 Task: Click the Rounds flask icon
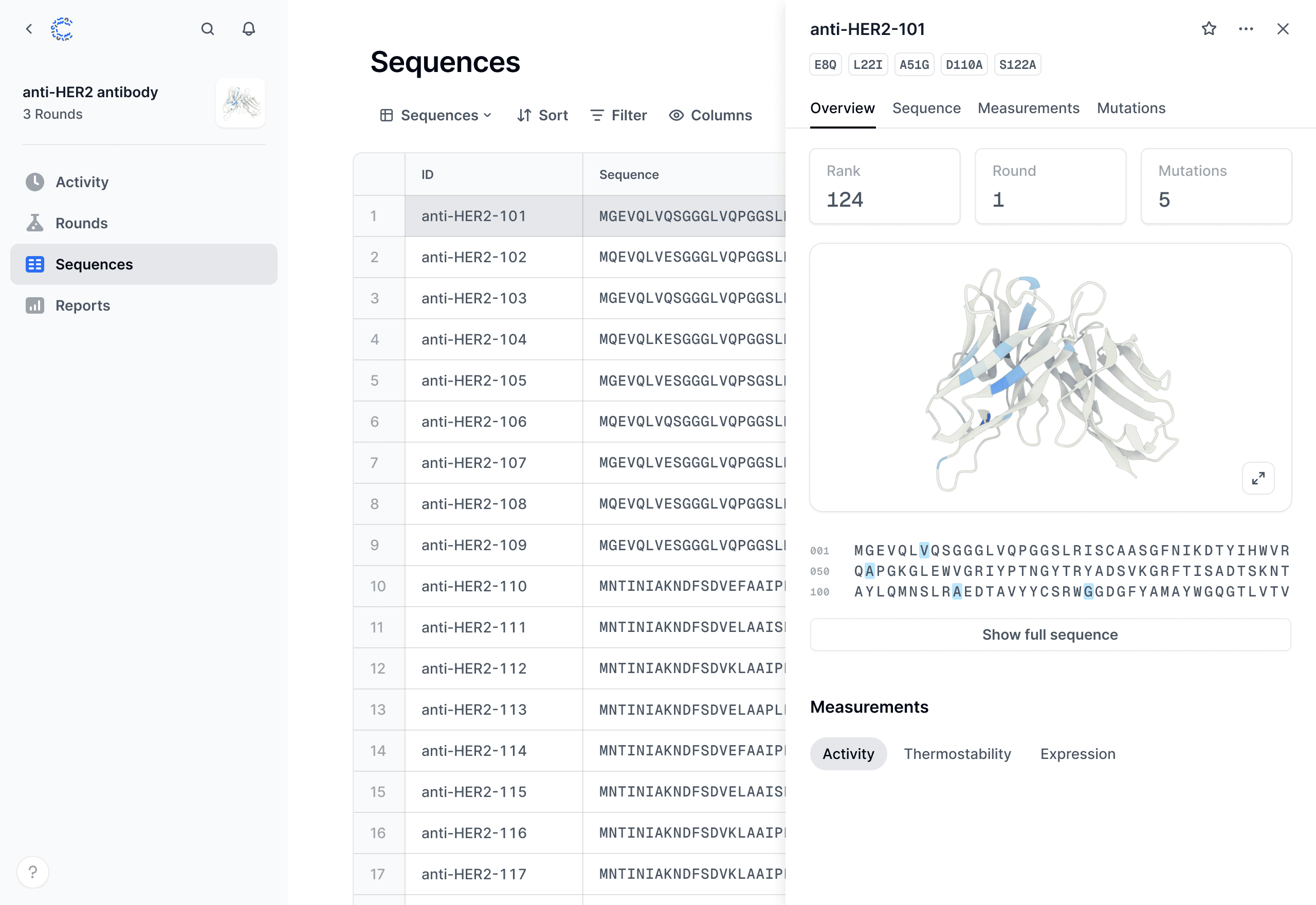34,223
